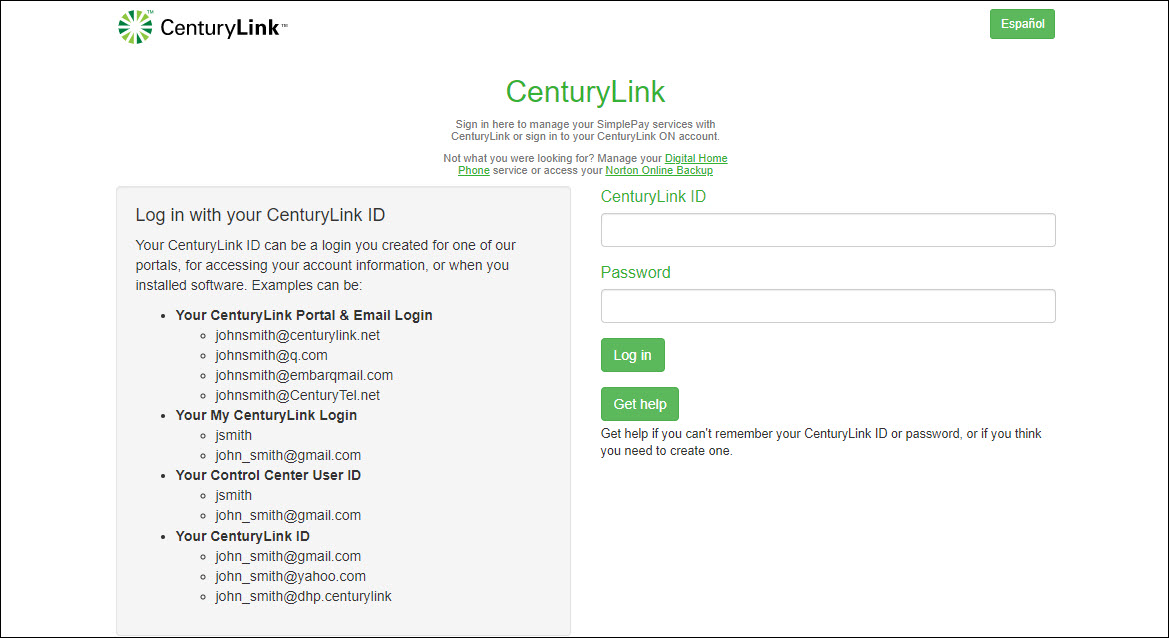The height and width of the screenshot is (638, 1169).
Task: Switch language with the Español button
Action: 1021,24
